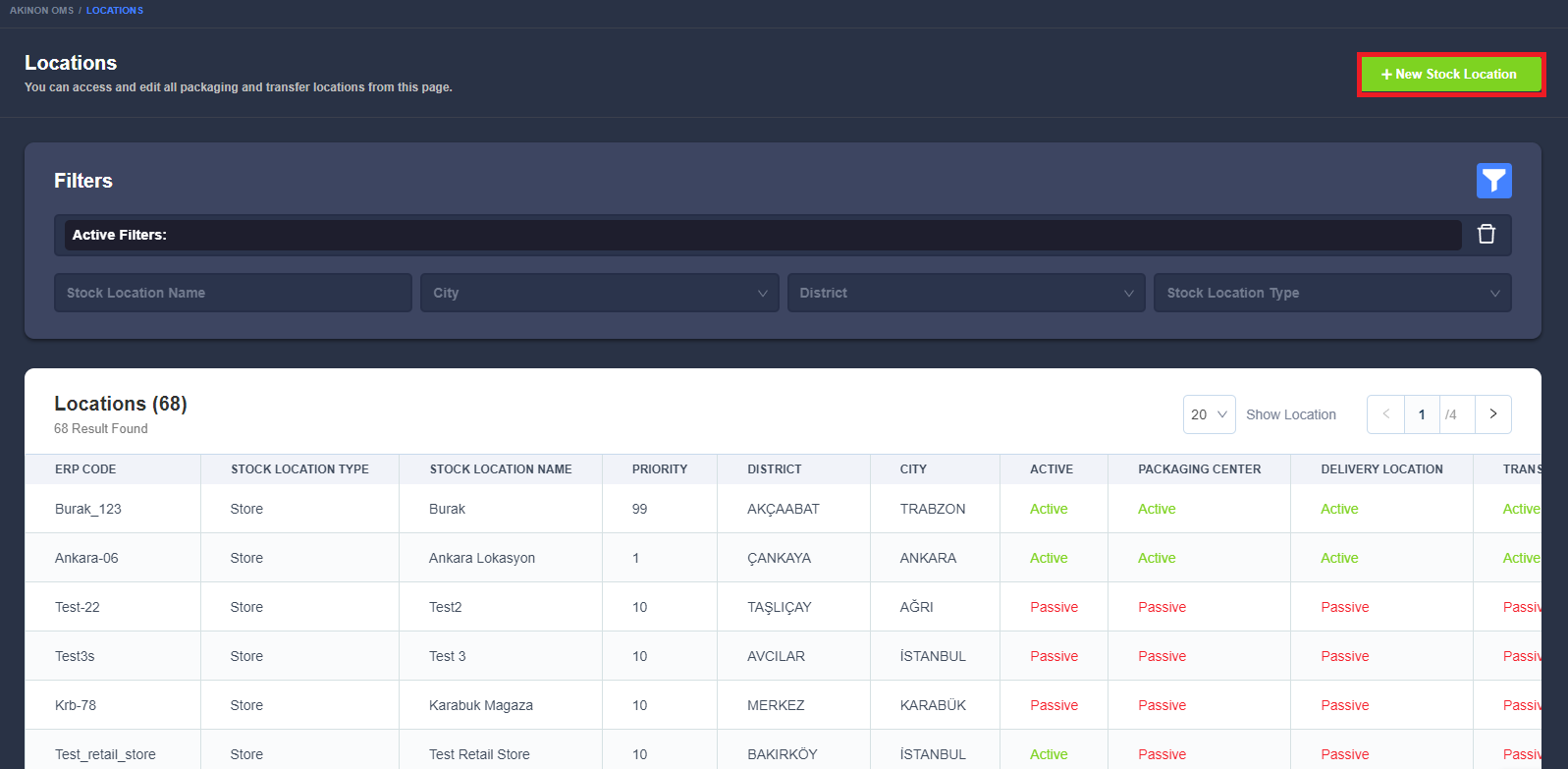1568x769 pixels.
Task: Click Ankara-06's Packaging Center Active status
Action: 1157,558
